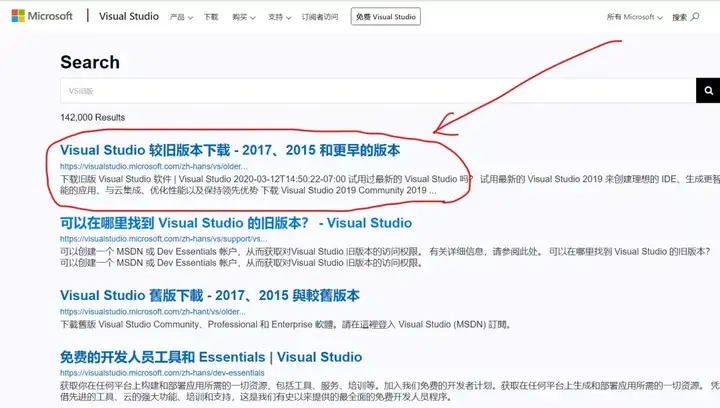Click the Microsoft logo
This screenshot has width=720, height=408.
[42, 16]
